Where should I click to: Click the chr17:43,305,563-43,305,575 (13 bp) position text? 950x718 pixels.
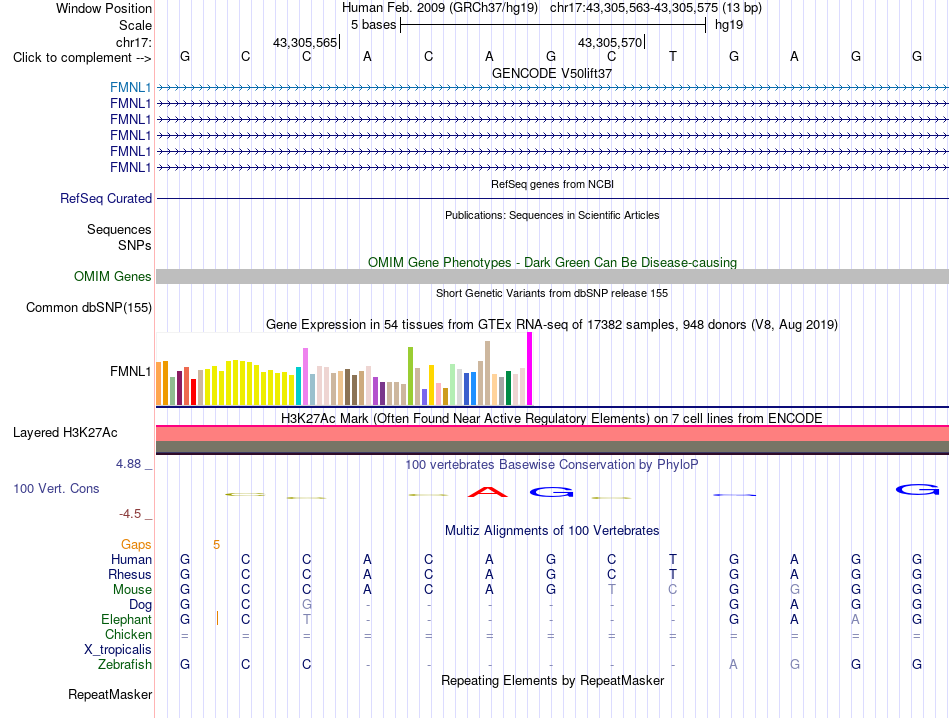(656, 8)
